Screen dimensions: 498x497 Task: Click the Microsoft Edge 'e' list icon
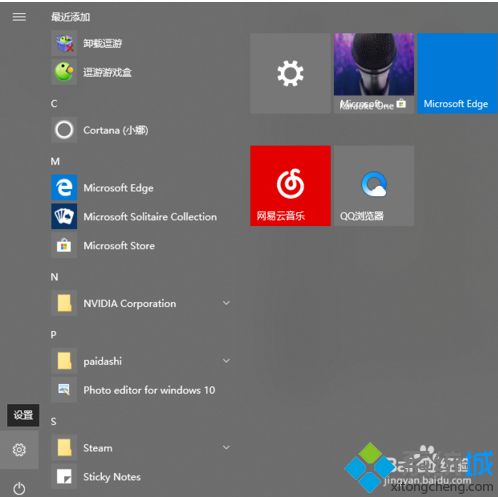[64, 188]
